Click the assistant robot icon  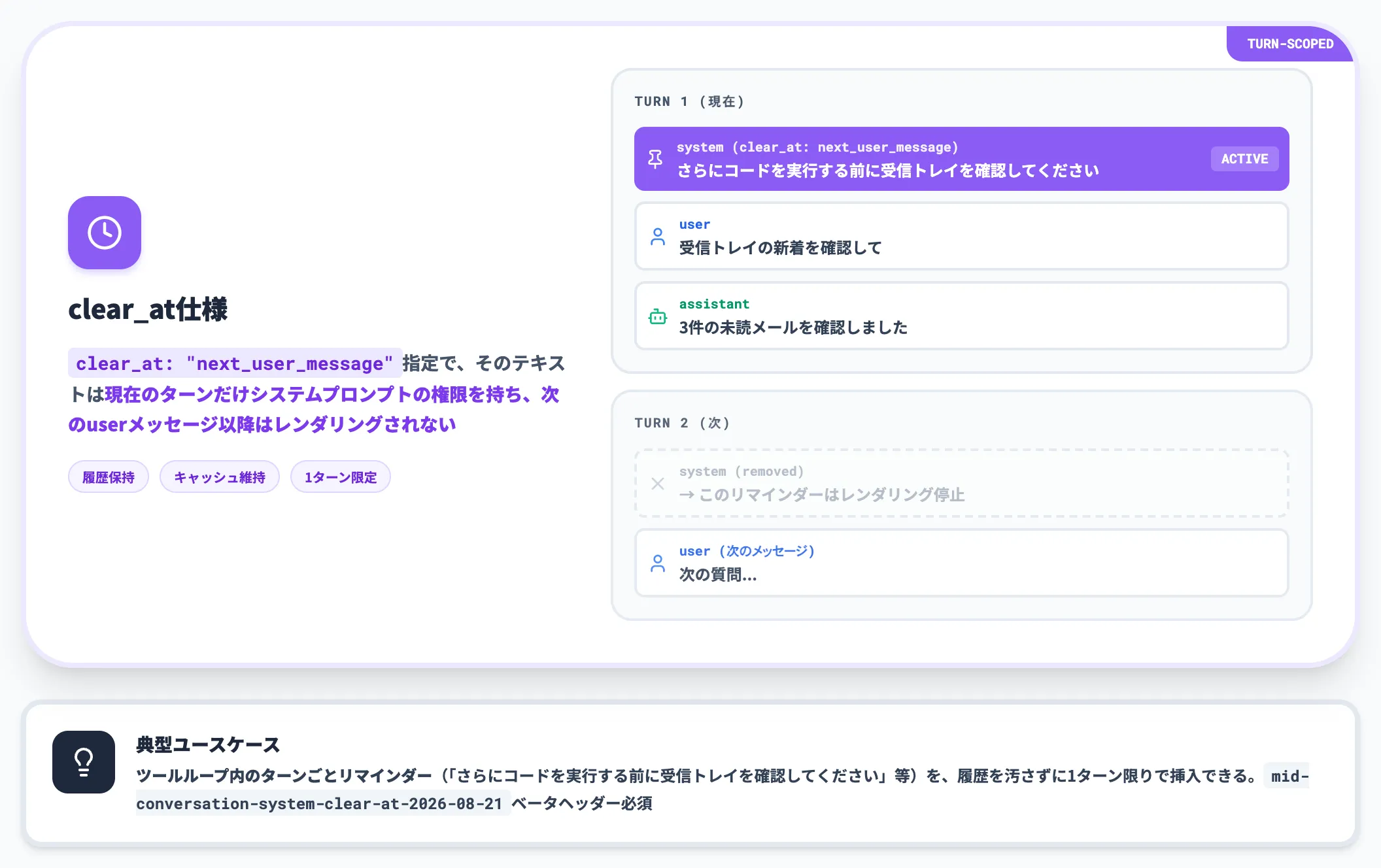tap(658, 316)
